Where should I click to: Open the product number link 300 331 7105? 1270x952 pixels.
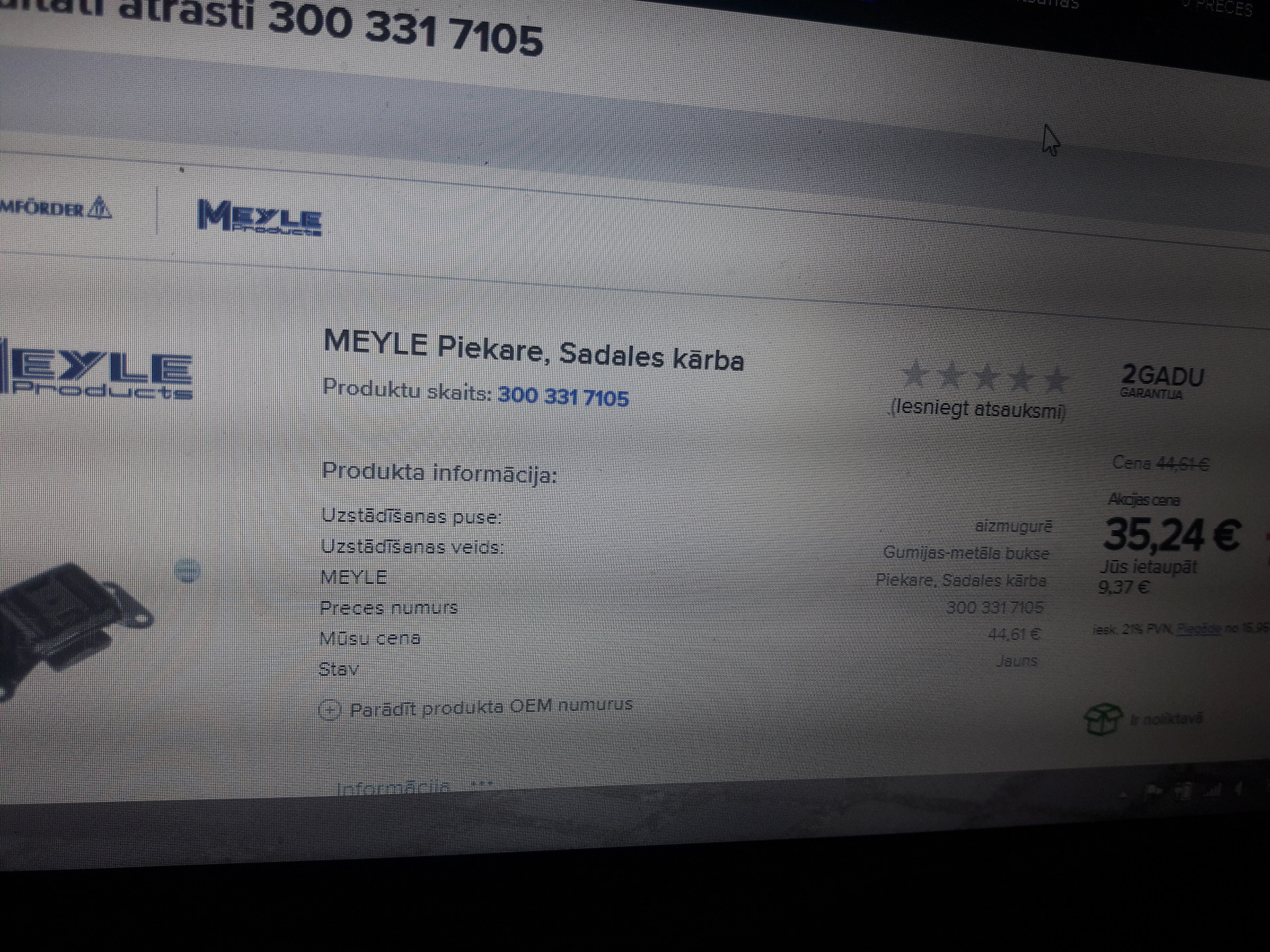coord(563,397)
